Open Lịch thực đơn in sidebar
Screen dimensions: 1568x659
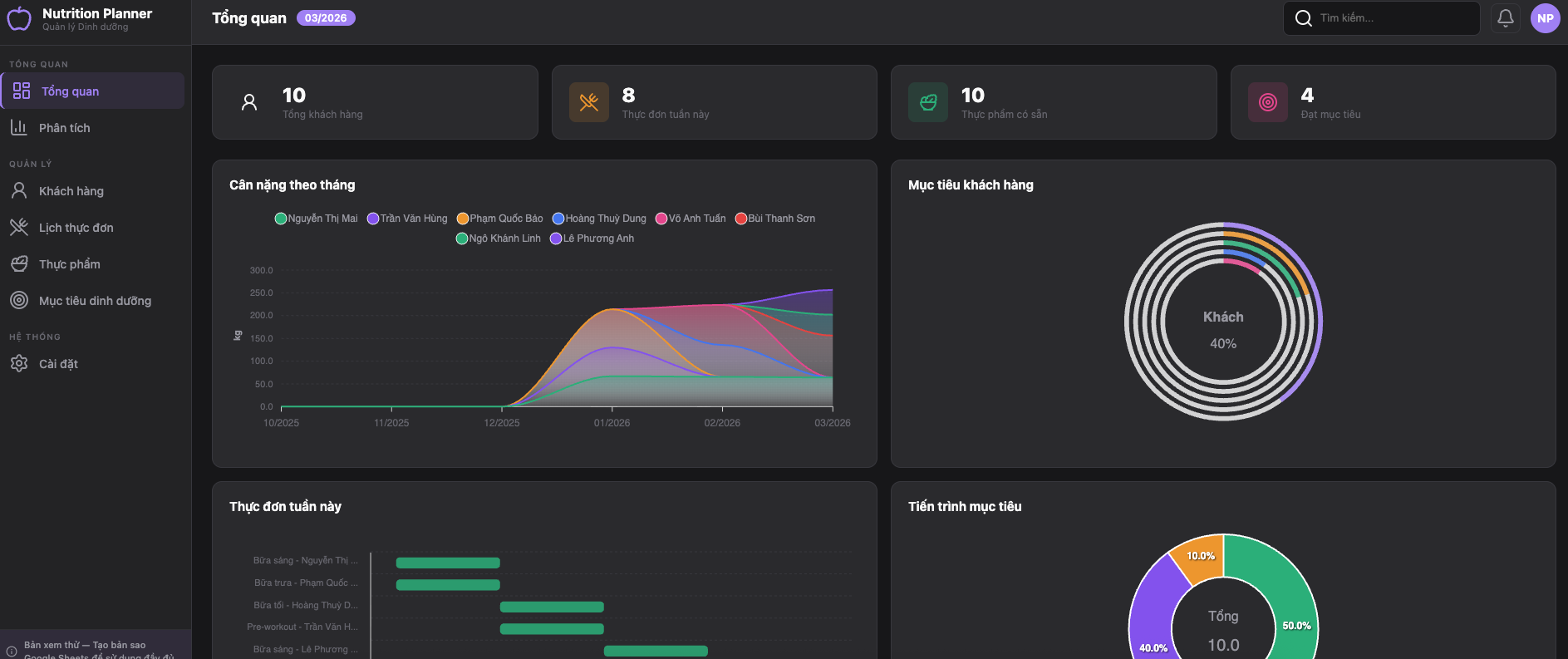[76, 228]
